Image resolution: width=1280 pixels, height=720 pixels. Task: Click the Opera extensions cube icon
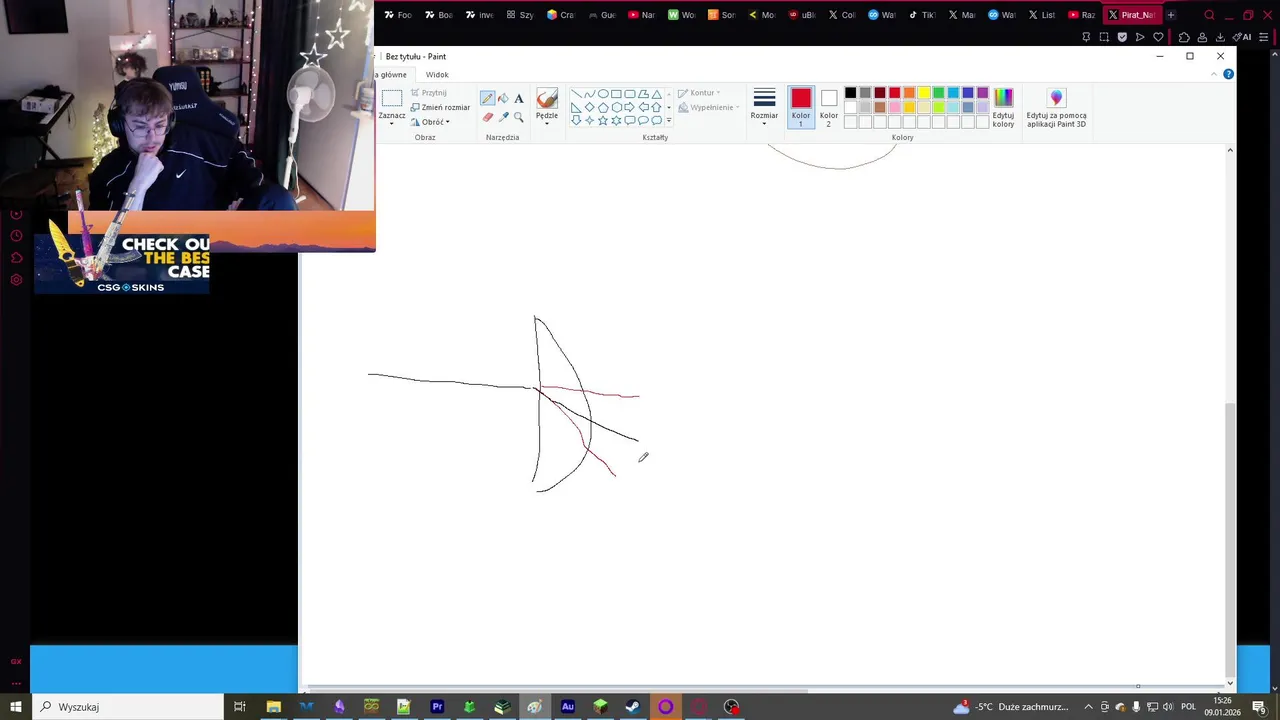(1184, 37)
